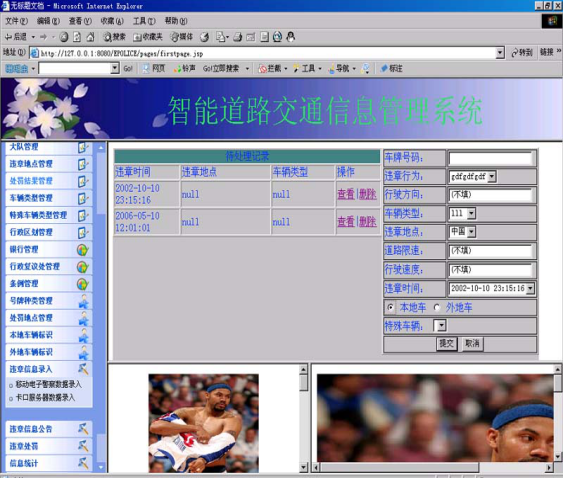Click the basketball player photo thumbnail
Image resolution: width=563 pixels, height=479 pixels.
[x=204, y=423]
